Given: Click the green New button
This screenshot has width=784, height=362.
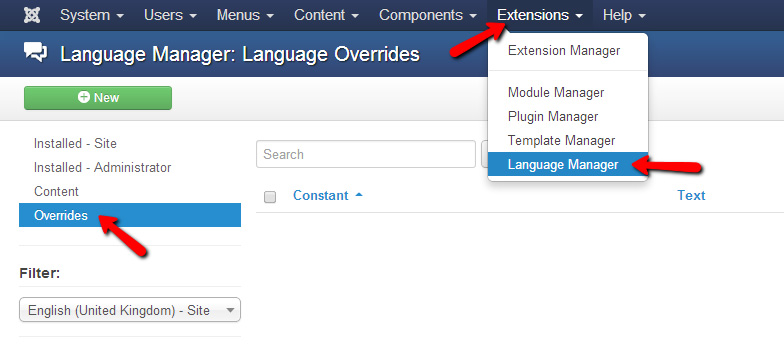Looking at the screenshot, I should [x=98, y=98].
